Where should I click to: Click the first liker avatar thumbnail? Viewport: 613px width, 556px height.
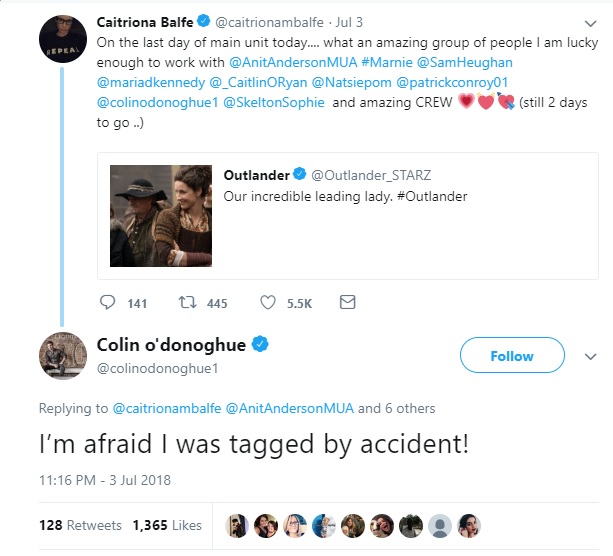240,525
